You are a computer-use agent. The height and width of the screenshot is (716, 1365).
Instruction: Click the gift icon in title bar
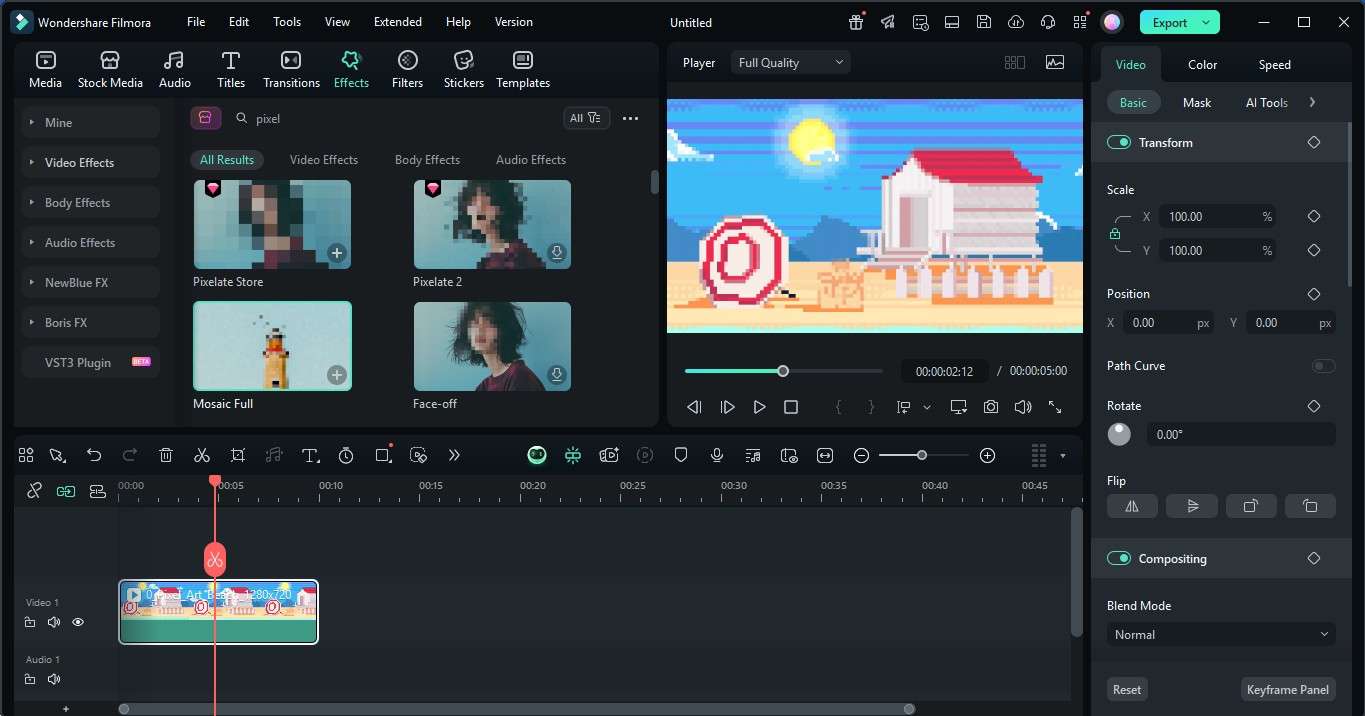click(x=856, y=22)
